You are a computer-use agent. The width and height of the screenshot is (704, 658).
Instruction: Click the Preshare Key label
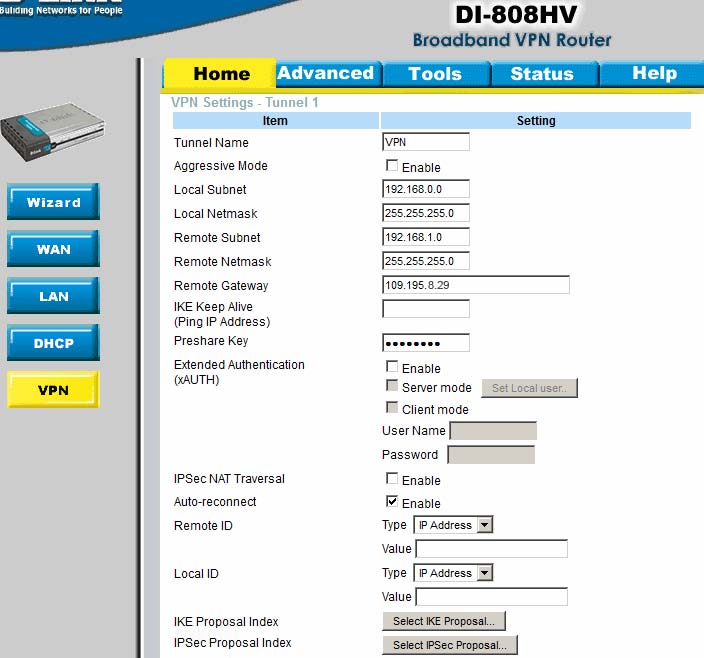(211, 341)
